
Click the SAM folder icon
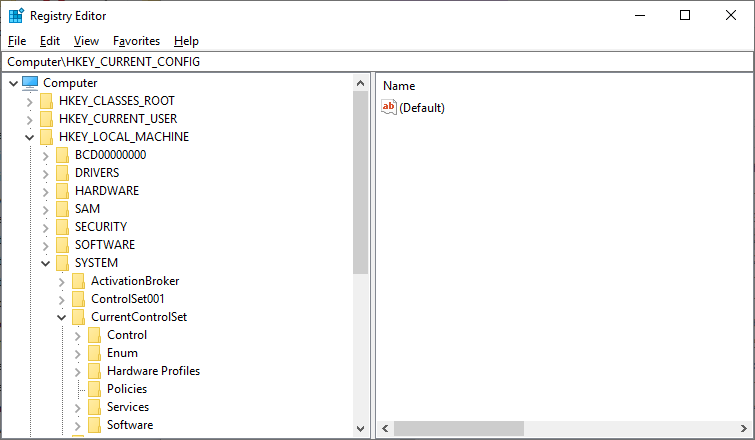62,209
